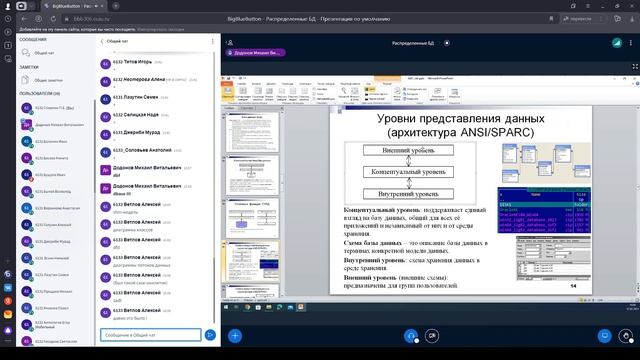This screenshot has height=360, width=640.
Task: Click the Лазутин Семен chat message
Action: 155,99
